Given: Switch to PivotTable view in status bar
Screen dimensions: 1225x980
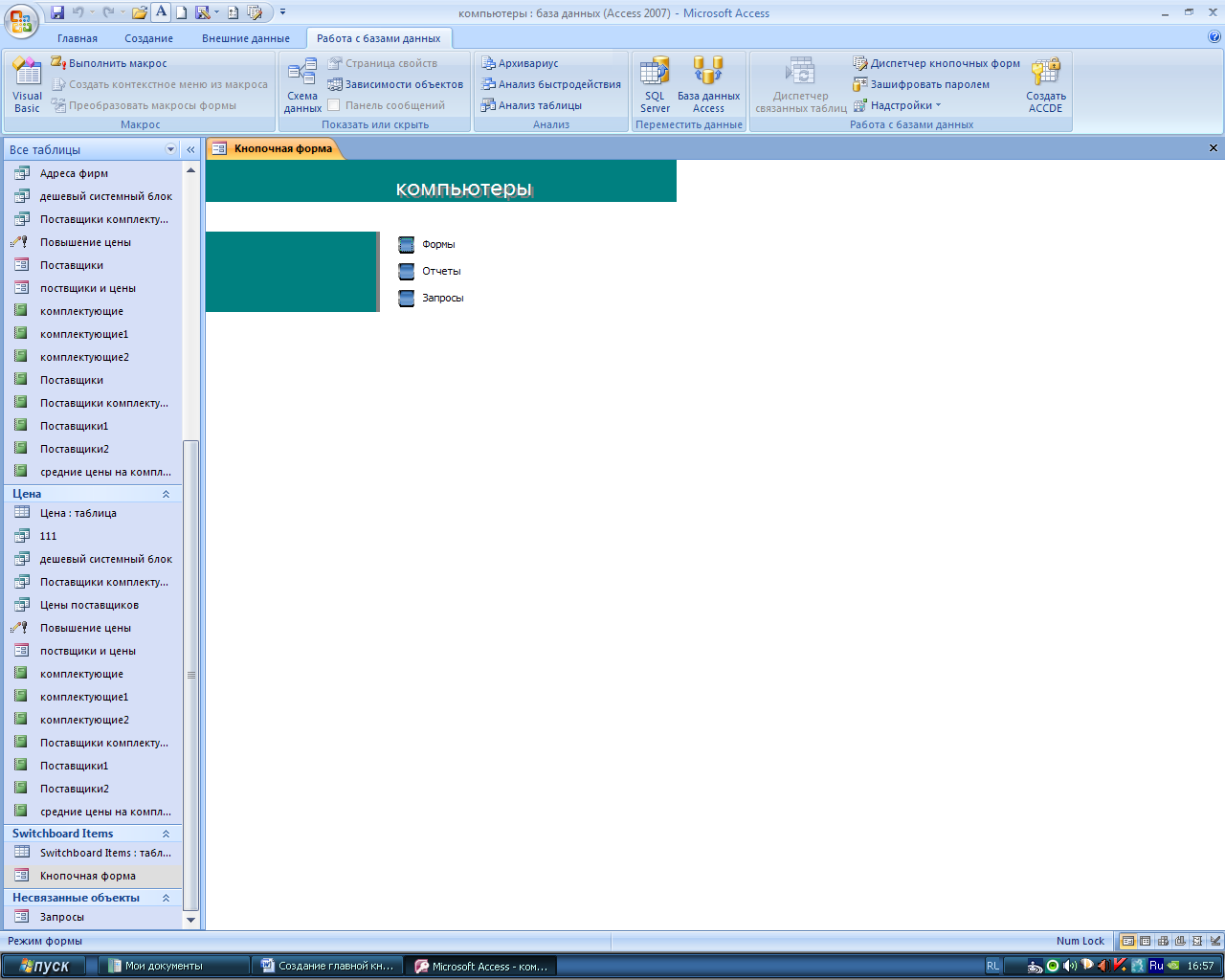Looking at the screenshot, I should pyautogui.click(x=1163, y=941).
